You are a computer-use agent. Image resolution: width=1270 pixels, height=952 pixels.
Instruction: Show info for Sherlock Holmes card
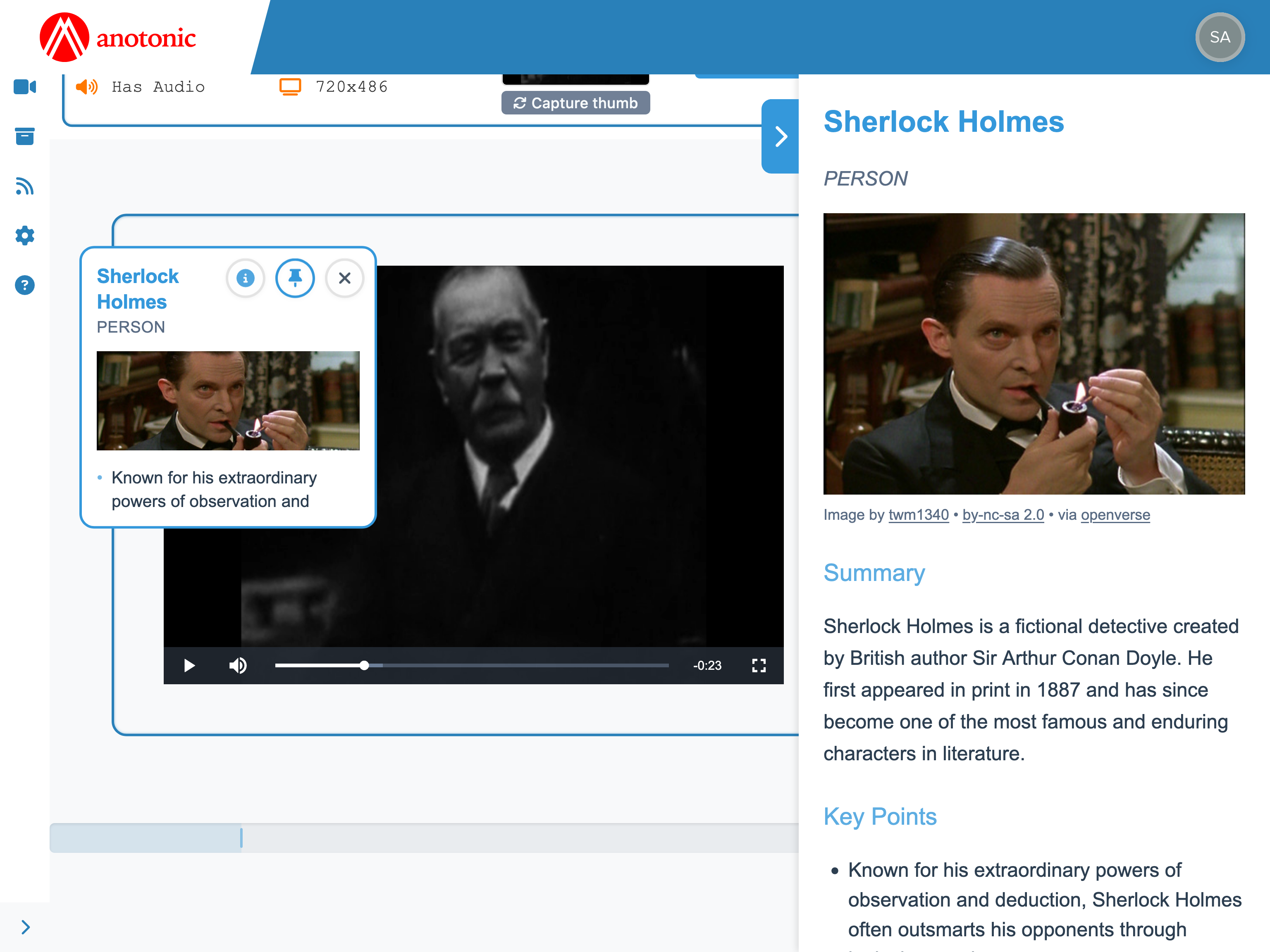tap(245, 278)
